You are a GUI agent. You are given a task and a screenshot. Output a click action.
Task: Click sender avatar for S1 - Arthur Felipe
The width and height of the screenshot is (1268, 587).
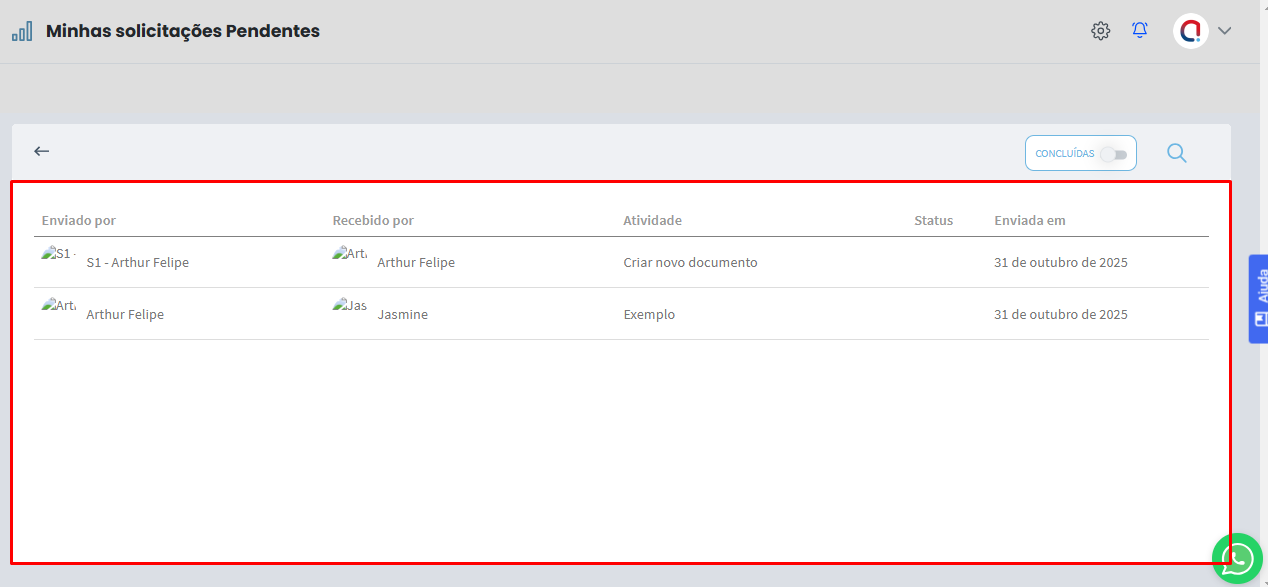(58, 255)
